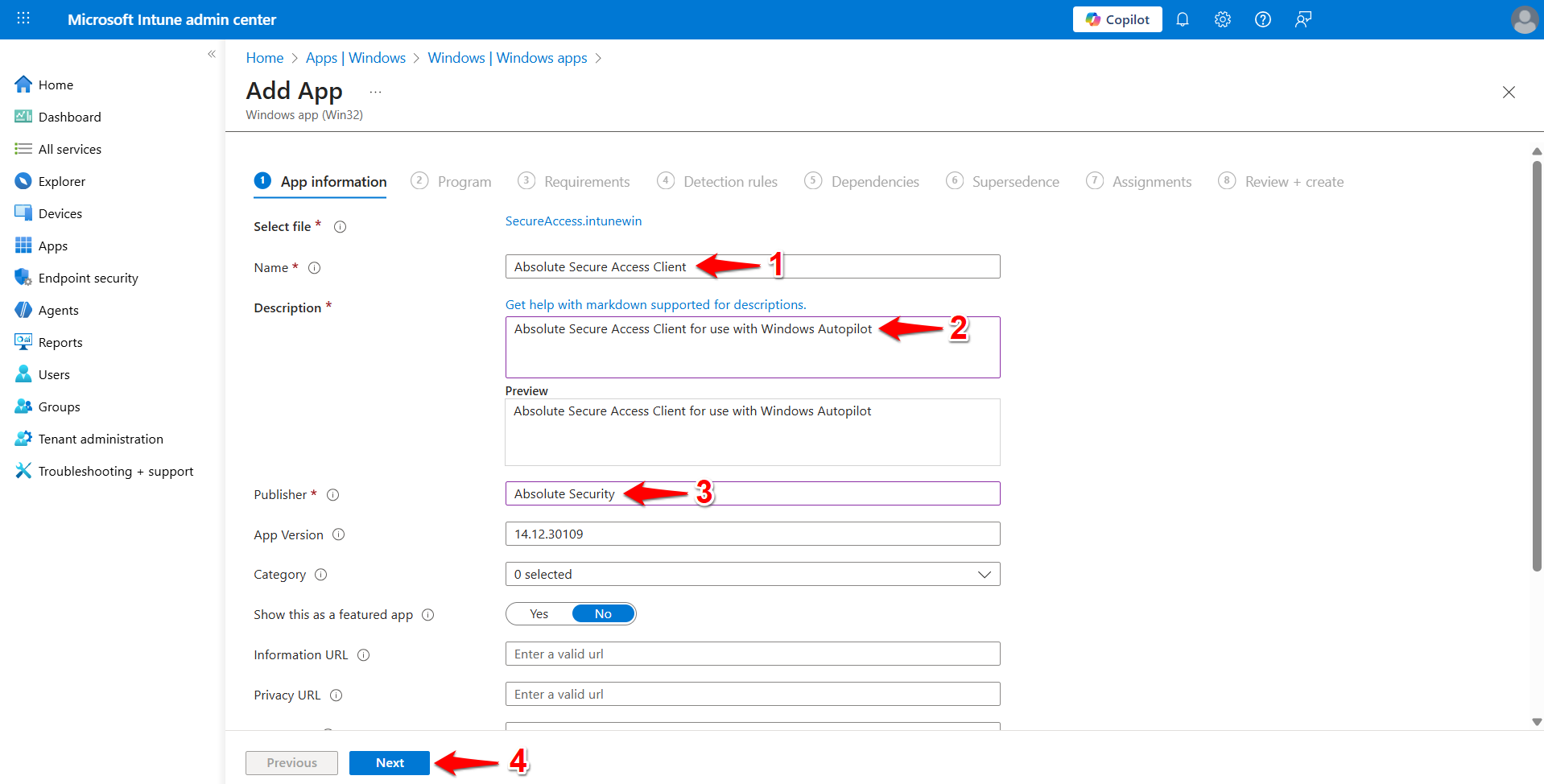Go to Windows | Windows apps breadcrumb
The width and height of the screenshot is (1544, 784).
pyautogui.click(x=507, y=58)
